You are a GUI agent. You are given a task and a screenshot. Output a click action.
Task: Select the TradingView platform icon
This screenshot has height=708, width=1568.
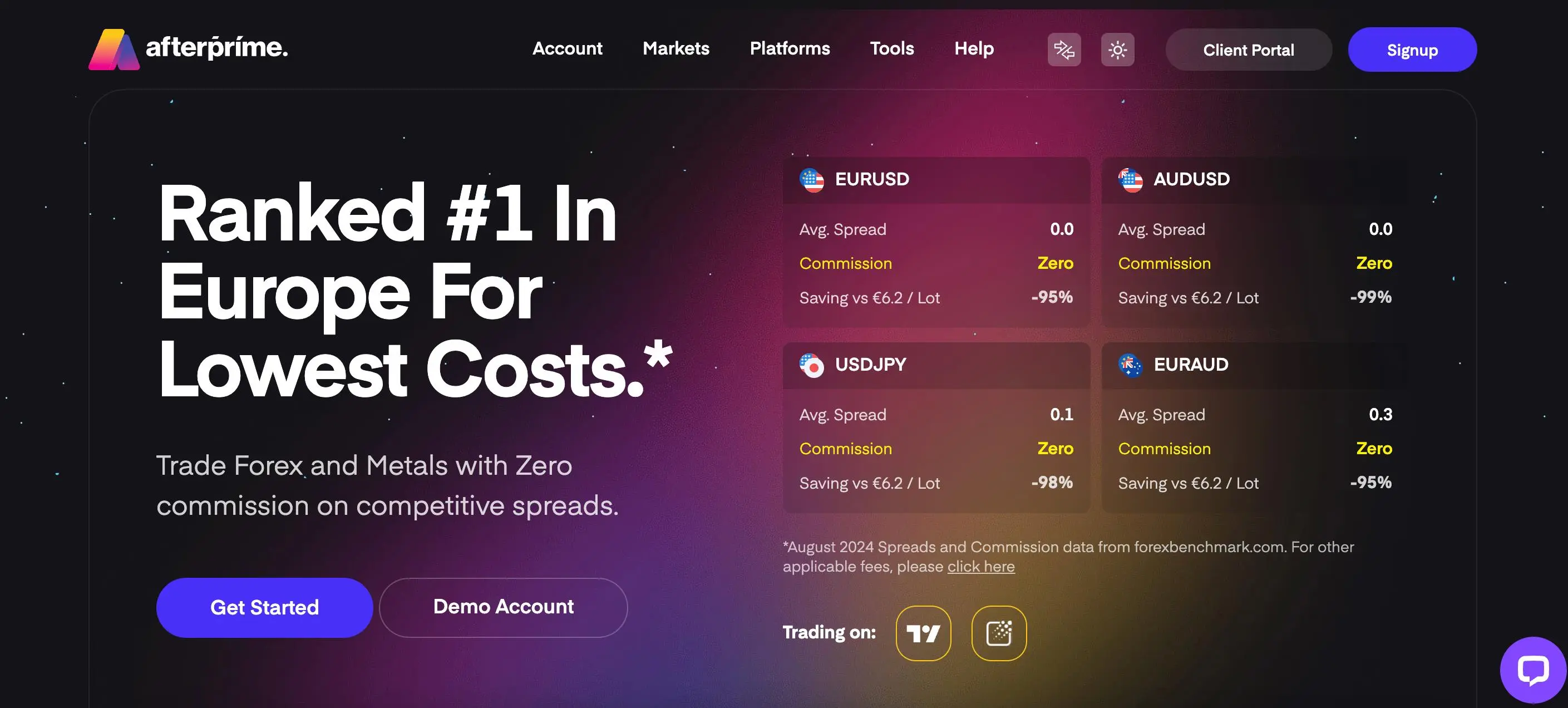pos(924,633)
